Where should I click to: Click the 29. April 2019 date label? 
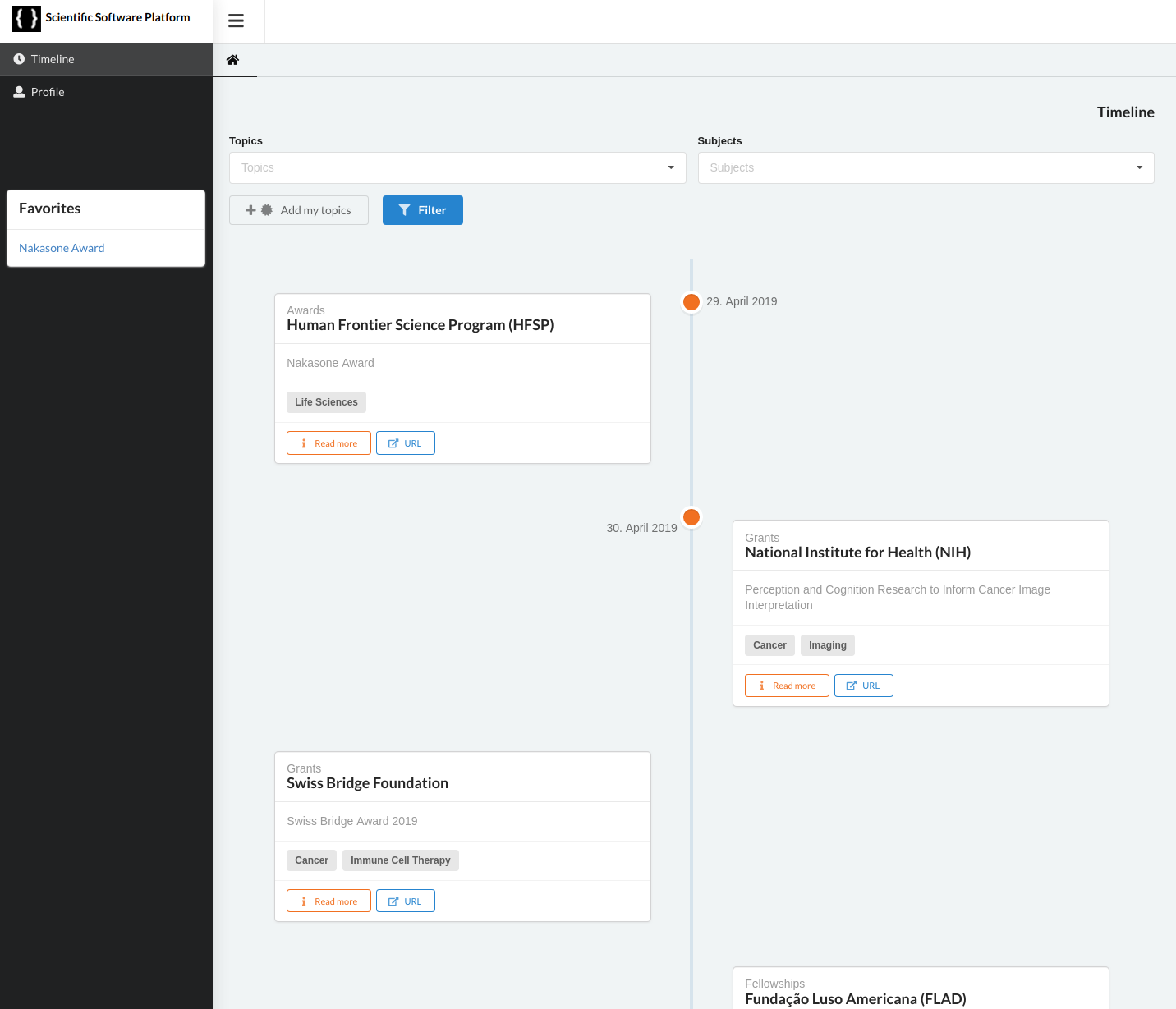[742, 301]
